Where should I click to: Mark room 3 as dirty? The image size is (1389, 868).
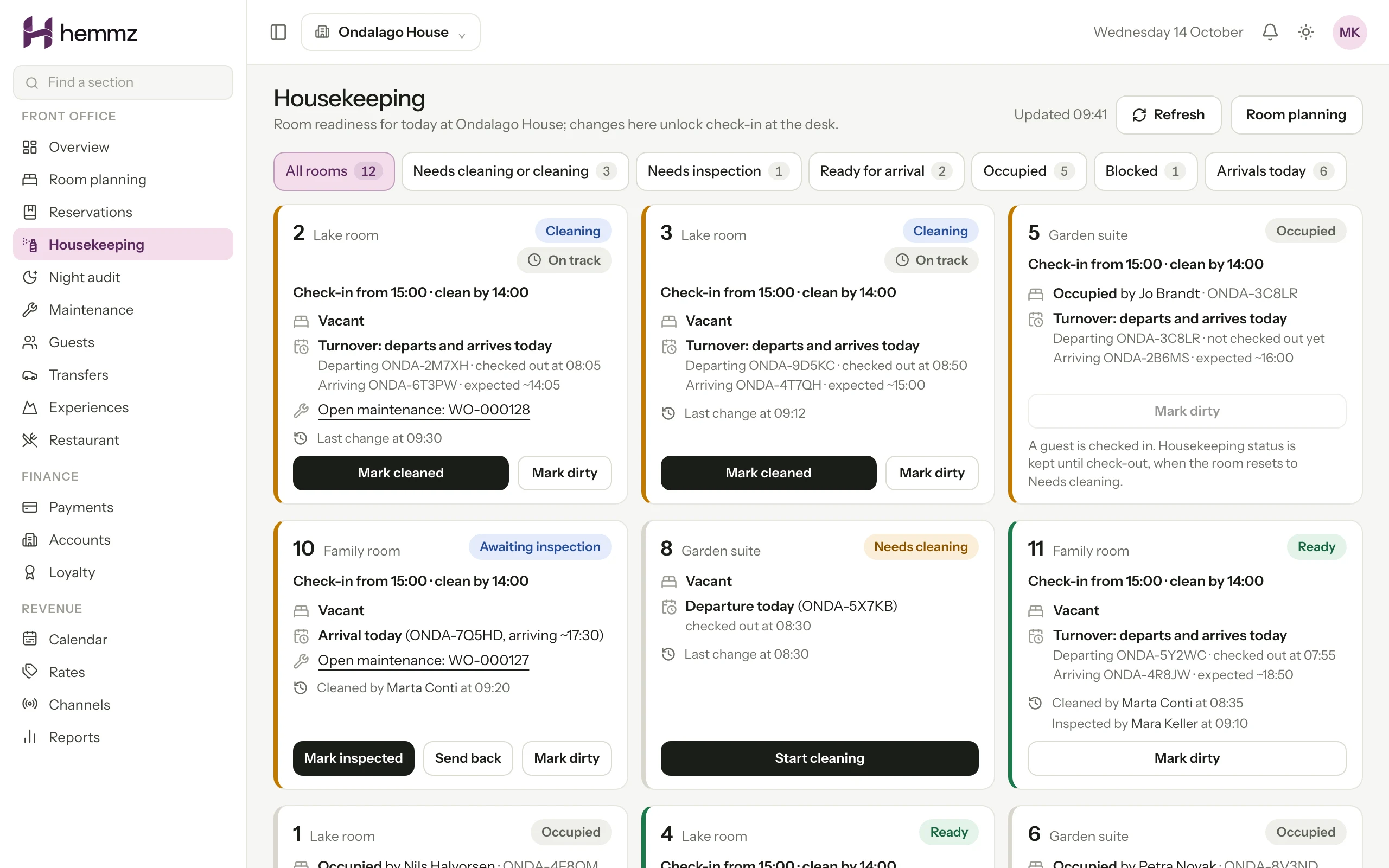click(932, 473)
